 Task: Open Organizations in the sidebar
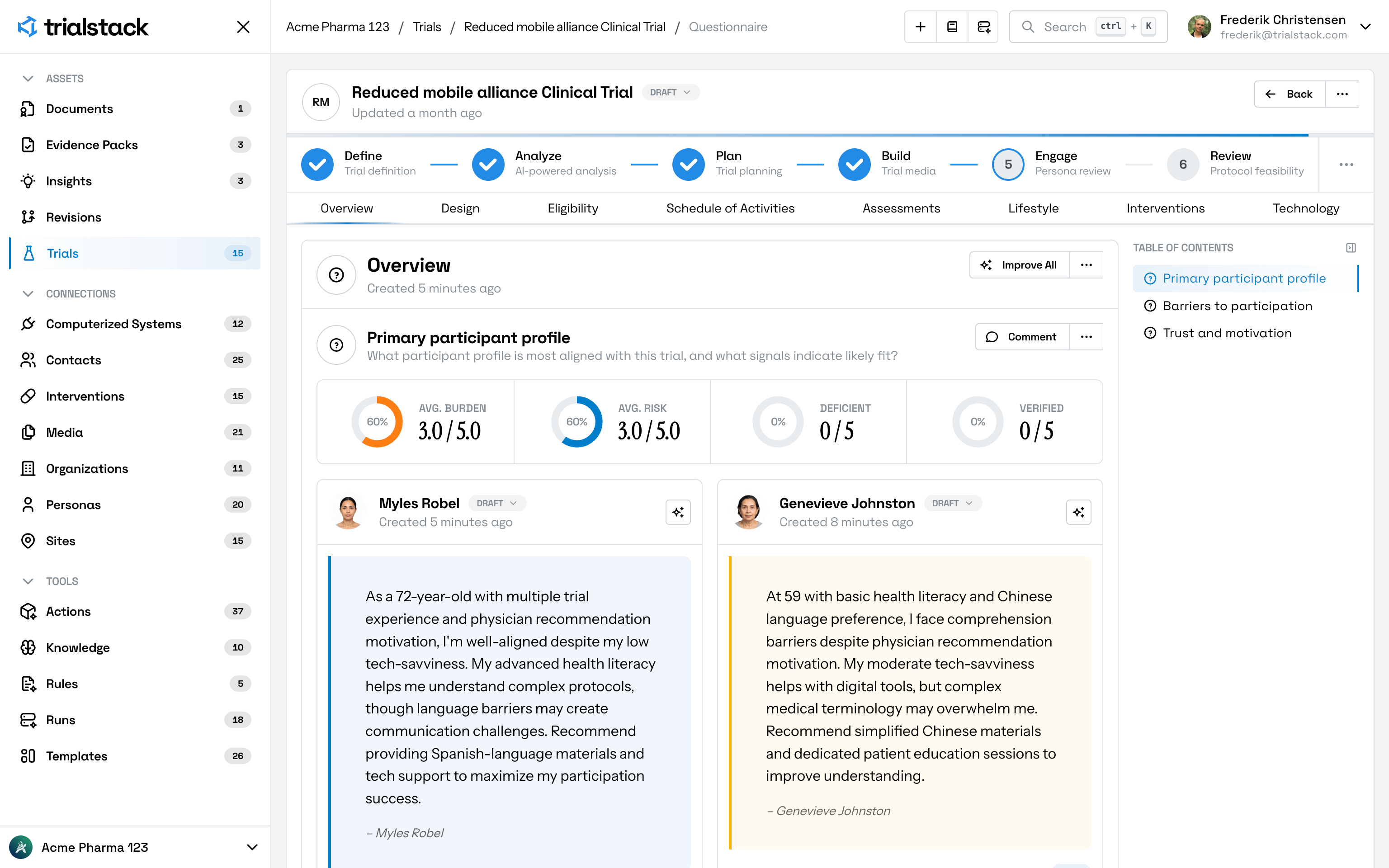(x=135, y=468)
